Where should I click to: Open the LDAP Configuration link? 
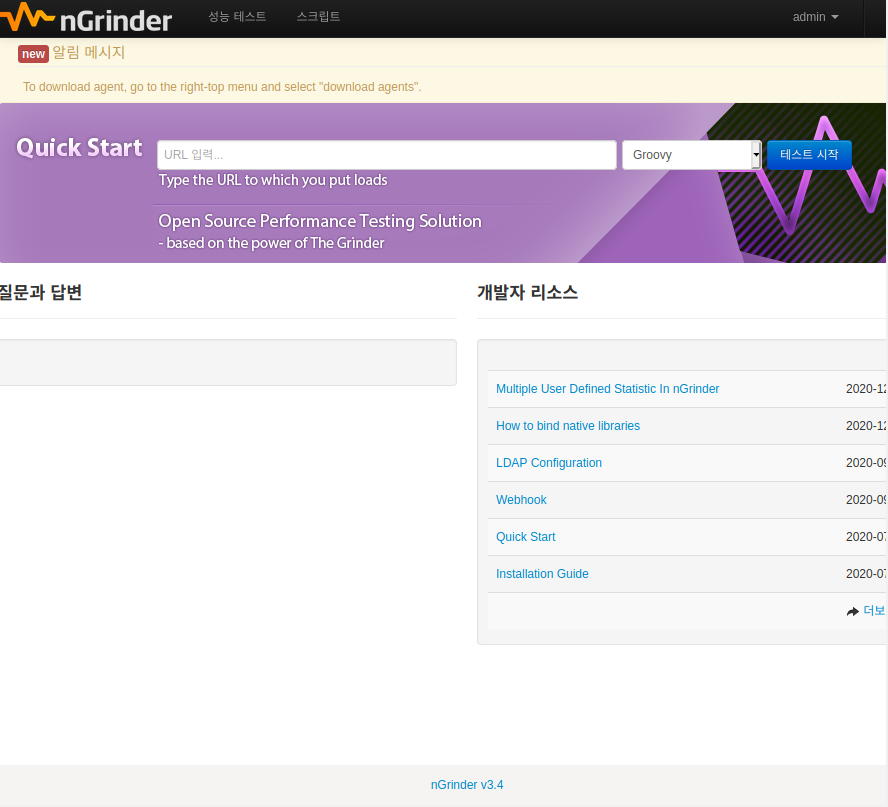549,463
